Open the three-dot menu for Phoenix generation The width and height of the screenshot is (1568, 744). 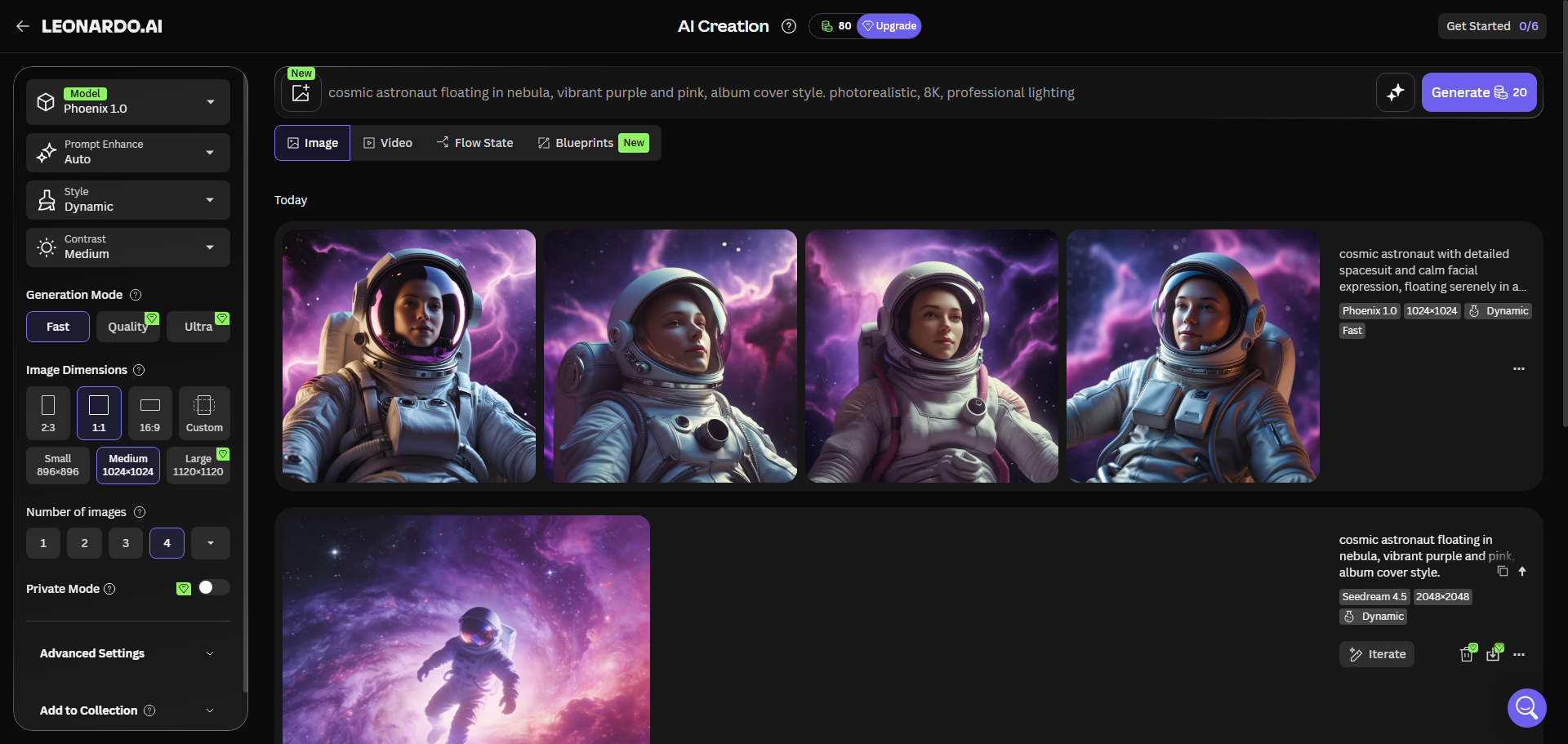click(1518, 369)
